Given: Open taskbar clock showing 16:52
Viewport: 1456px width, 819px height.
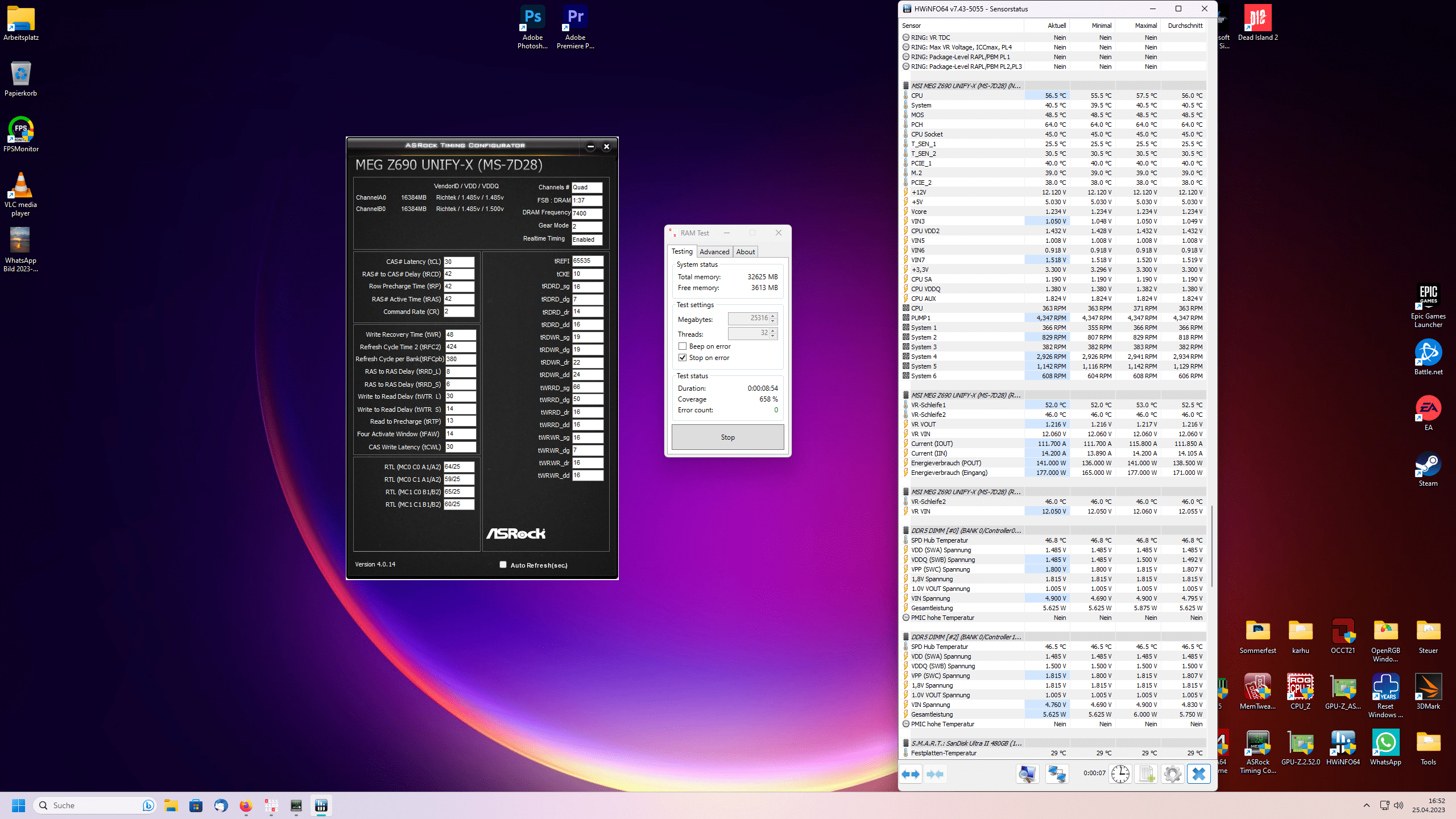Looking at the screenshot, I should pyautogui.click(x=1429, y=805).
